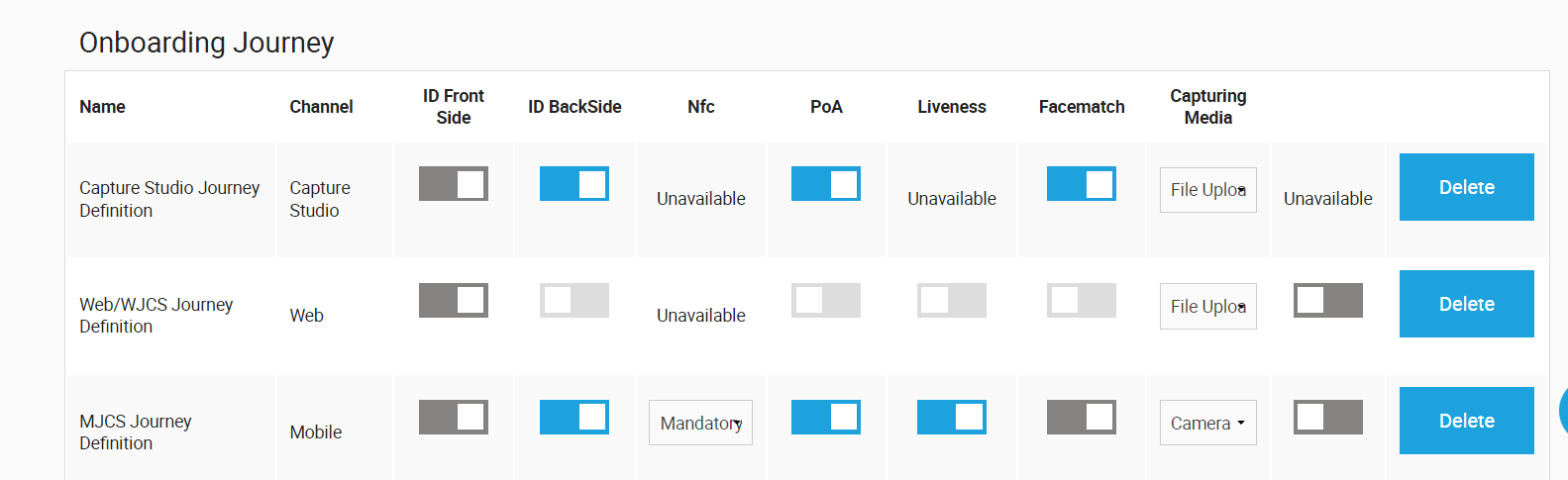Screen dimensions: 1568x480
Task: Disable Facematch for Capture Studio Journey
Action: (x=1082, y=184)
